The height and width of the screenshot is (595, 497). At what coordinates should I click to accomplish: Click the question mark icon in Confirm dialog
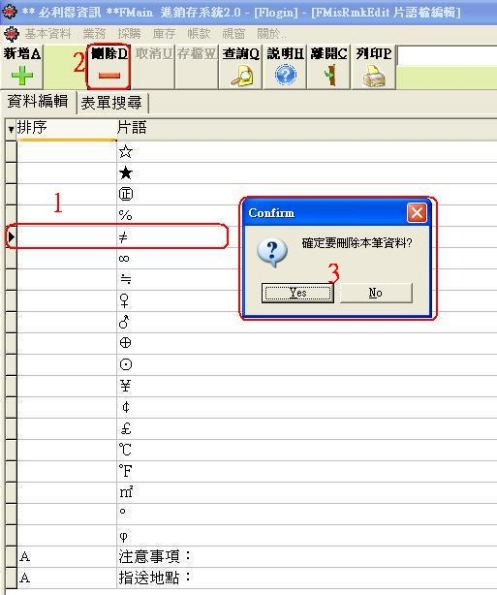pos(272,252)
